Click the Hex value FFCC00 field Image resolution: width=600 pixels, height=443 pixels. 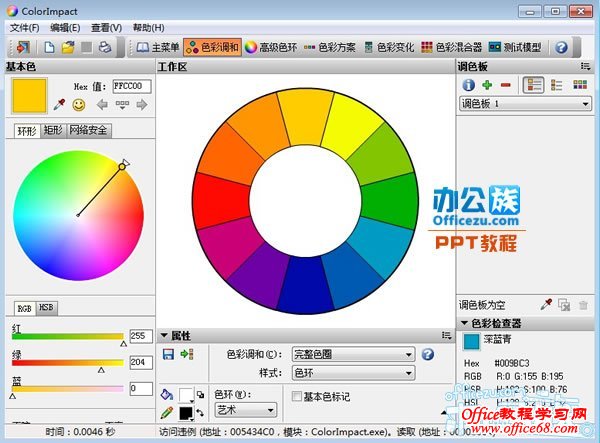pyautogui.click(x=132, y=86)
